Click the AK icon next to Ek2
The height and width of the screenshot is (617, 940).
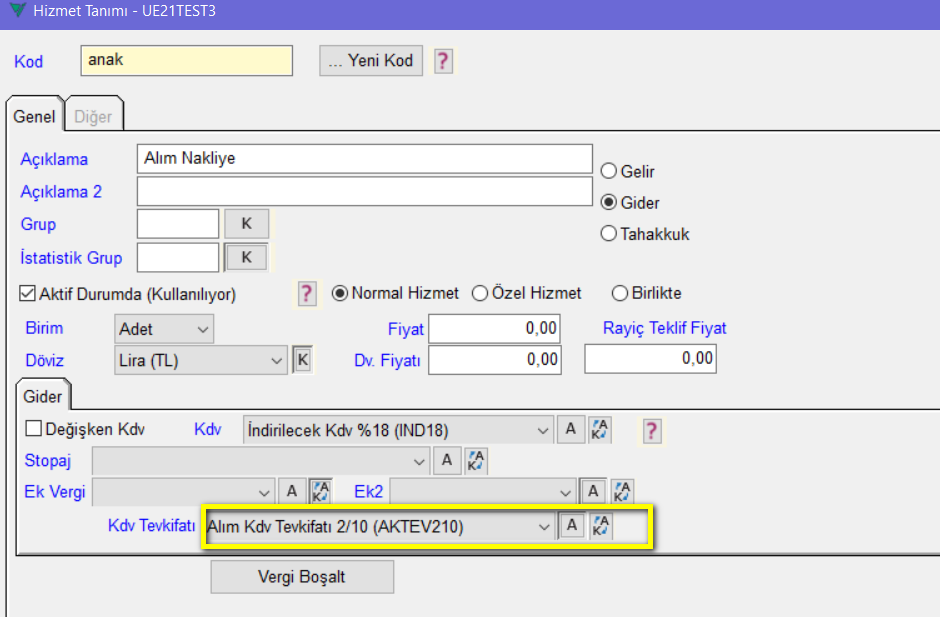pos(623,491)
